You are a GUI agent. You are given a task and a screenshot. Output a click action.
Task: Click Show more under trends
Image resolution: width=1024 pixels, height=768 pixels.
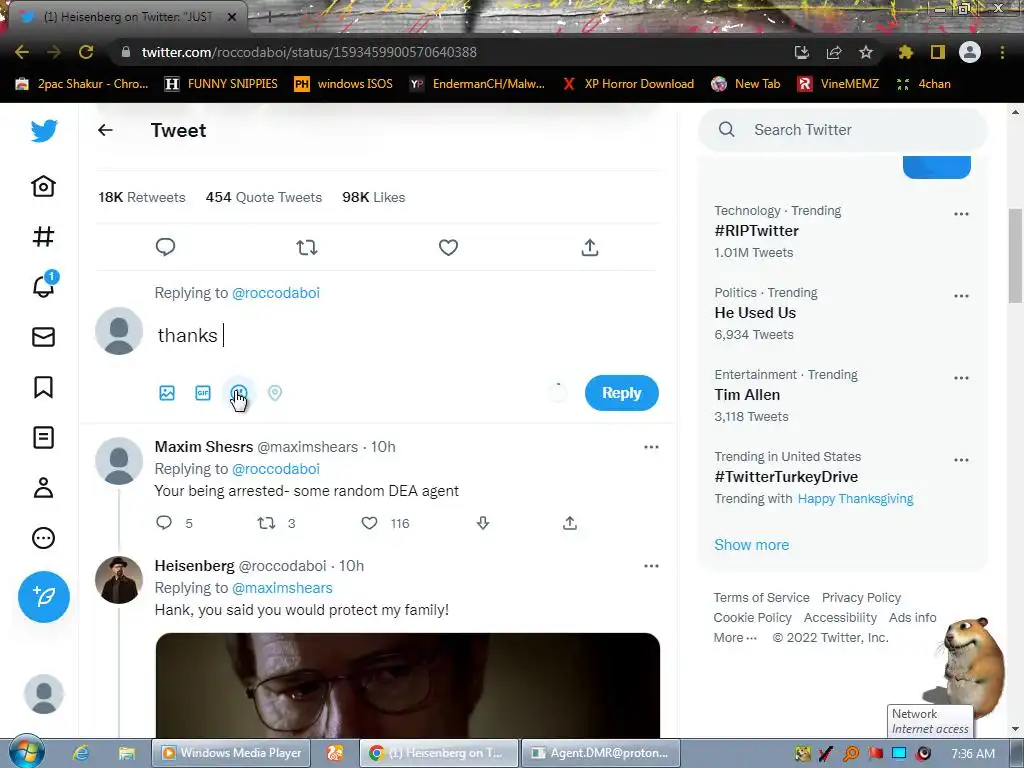click(x=752, y=545)
